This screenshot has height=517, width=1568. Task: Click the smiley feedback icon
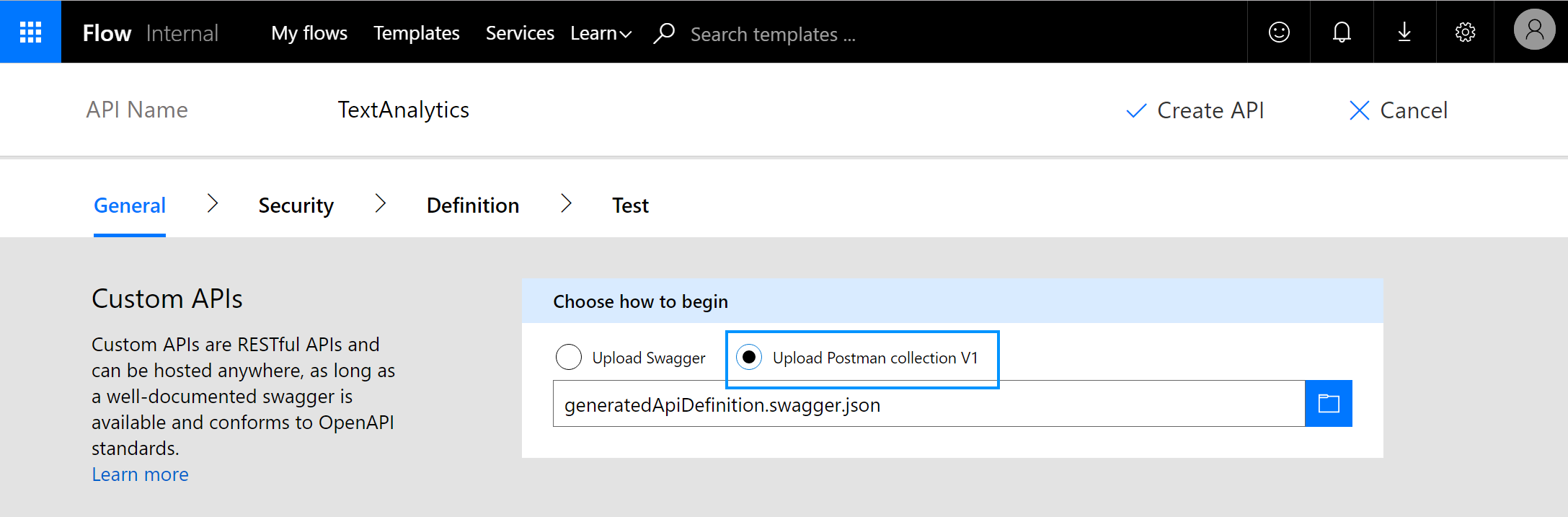(x=1279, y=32)
